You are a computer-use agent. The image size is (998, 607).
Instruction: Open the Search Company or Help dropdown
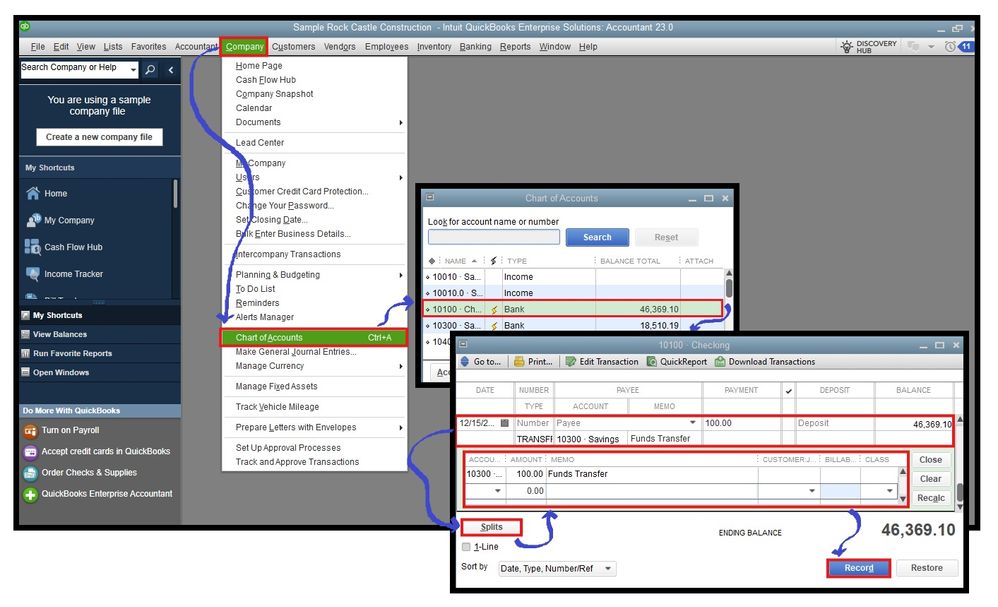point(133,69)
